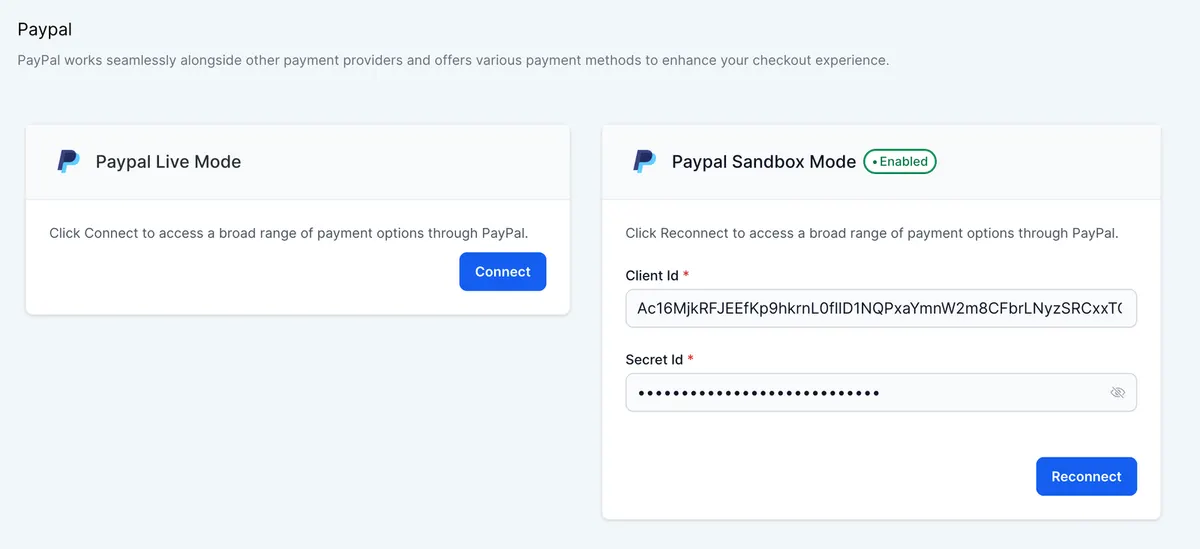Click the masked dots in Secret Id
Image resolution: width=1200 pixels, height=549 pixels.
[x=759, y=393]
